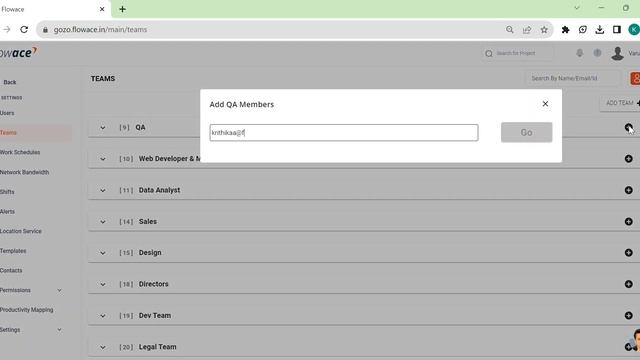This screenshot has height=360, width=640.
Task: Bookmark this page with the star icon
Action: point(544,29)
